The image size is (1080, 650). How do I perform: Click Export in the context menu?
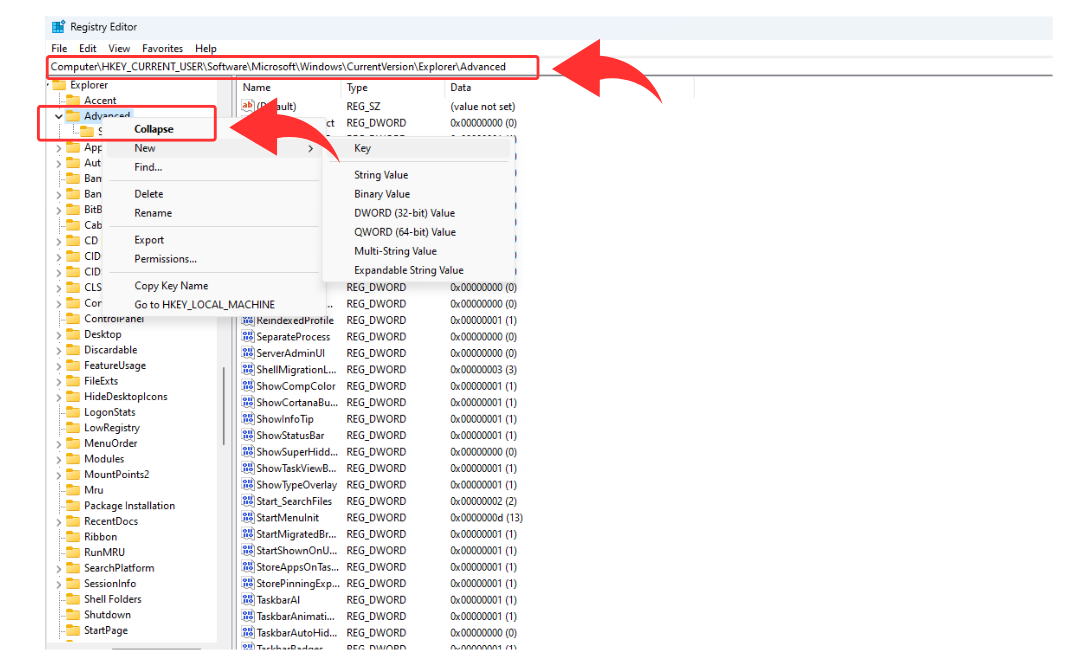pos(149,240)
